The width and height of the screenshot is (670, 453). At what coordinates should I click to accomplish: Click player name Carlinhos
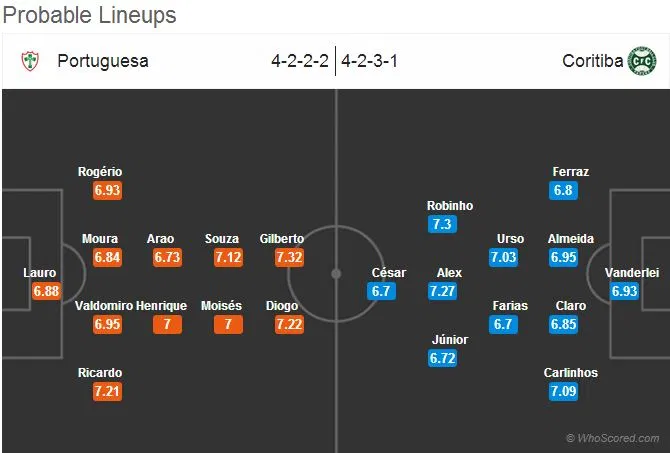coord(571,373)
